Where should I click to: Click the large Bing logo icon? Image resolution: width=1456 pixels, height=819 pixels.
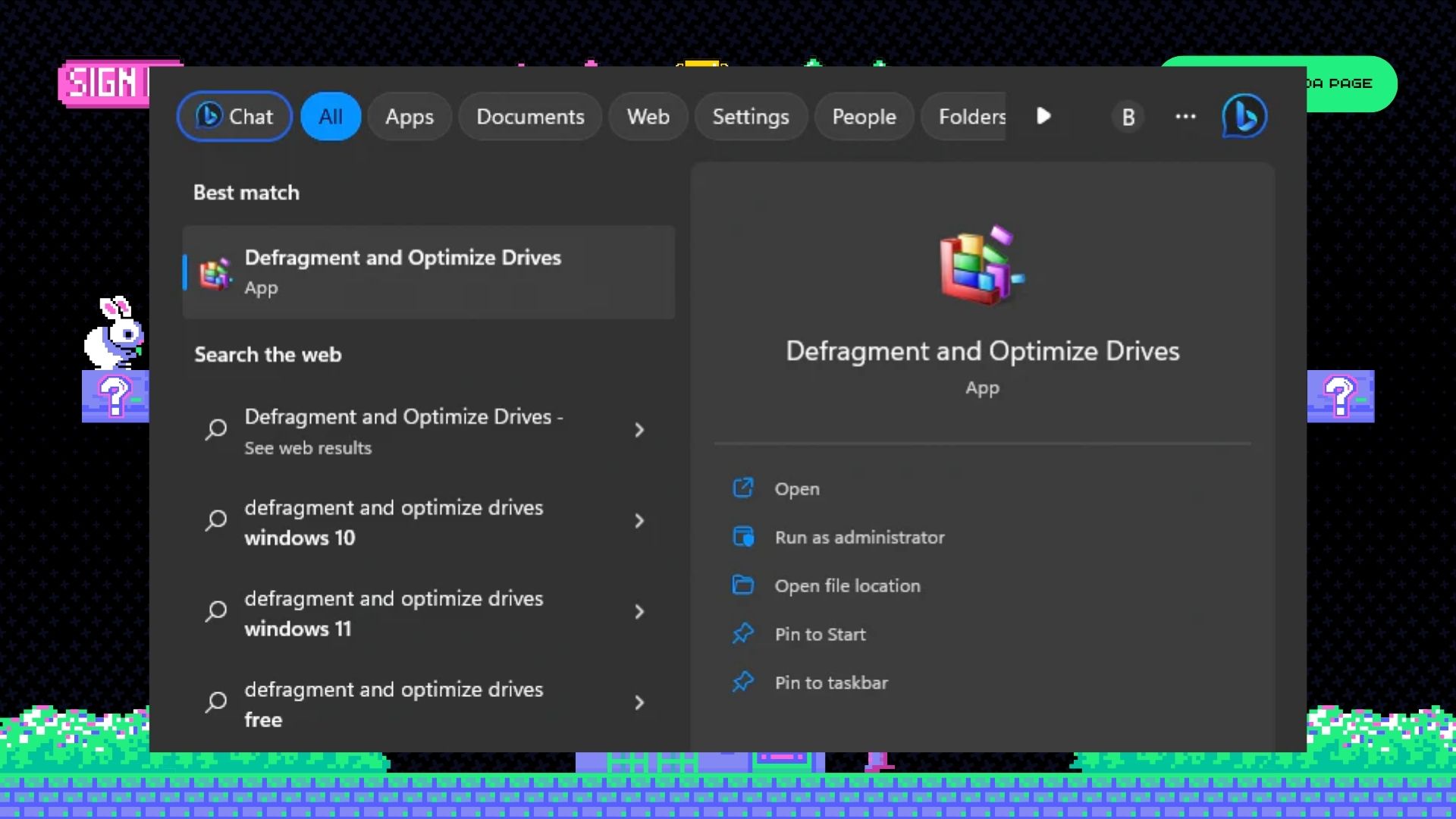pyautogui.click(x=1244, y=116)
